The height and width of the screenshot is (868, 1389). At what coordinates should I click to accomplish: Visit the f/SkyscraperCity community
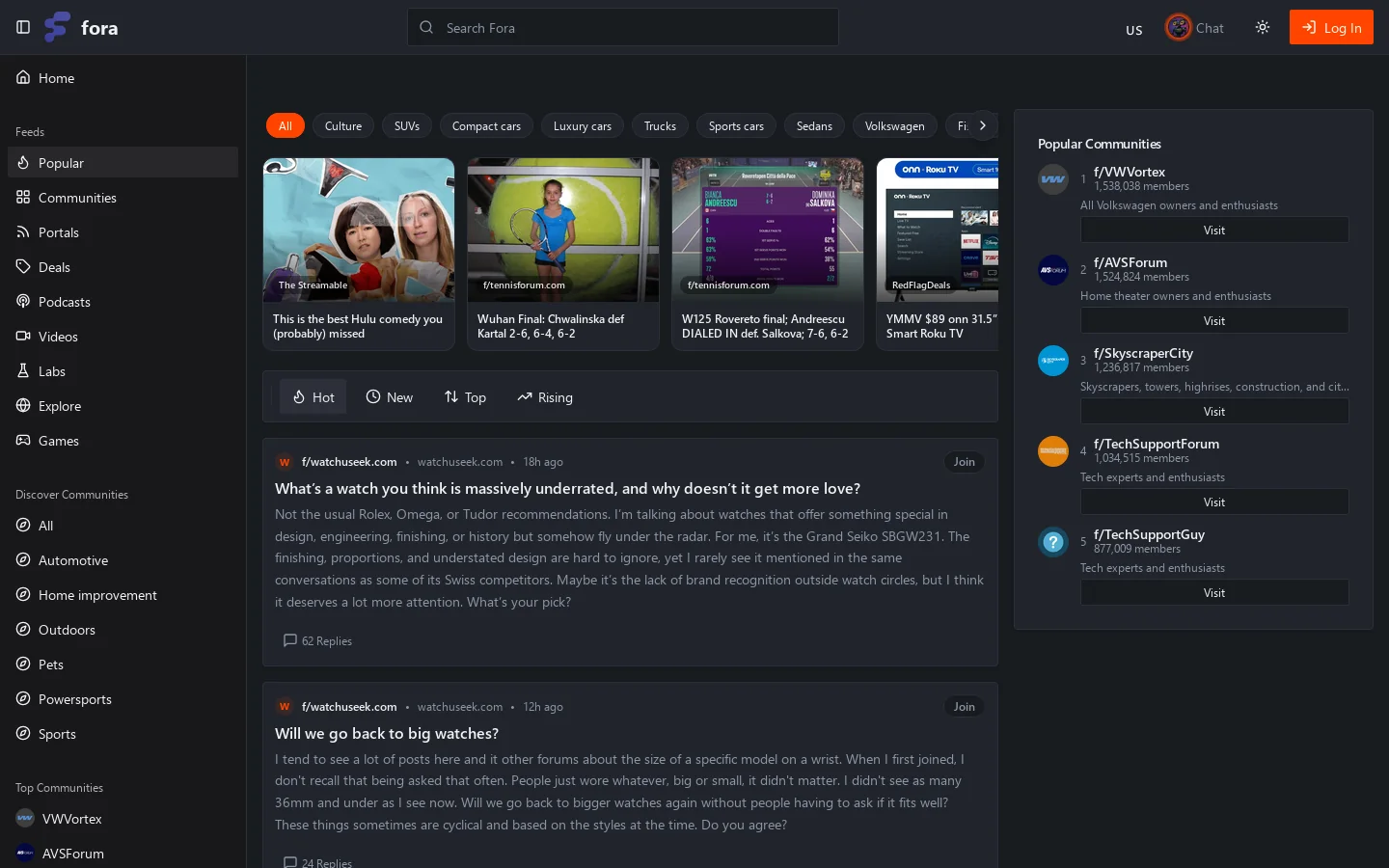coord(1214,411)
